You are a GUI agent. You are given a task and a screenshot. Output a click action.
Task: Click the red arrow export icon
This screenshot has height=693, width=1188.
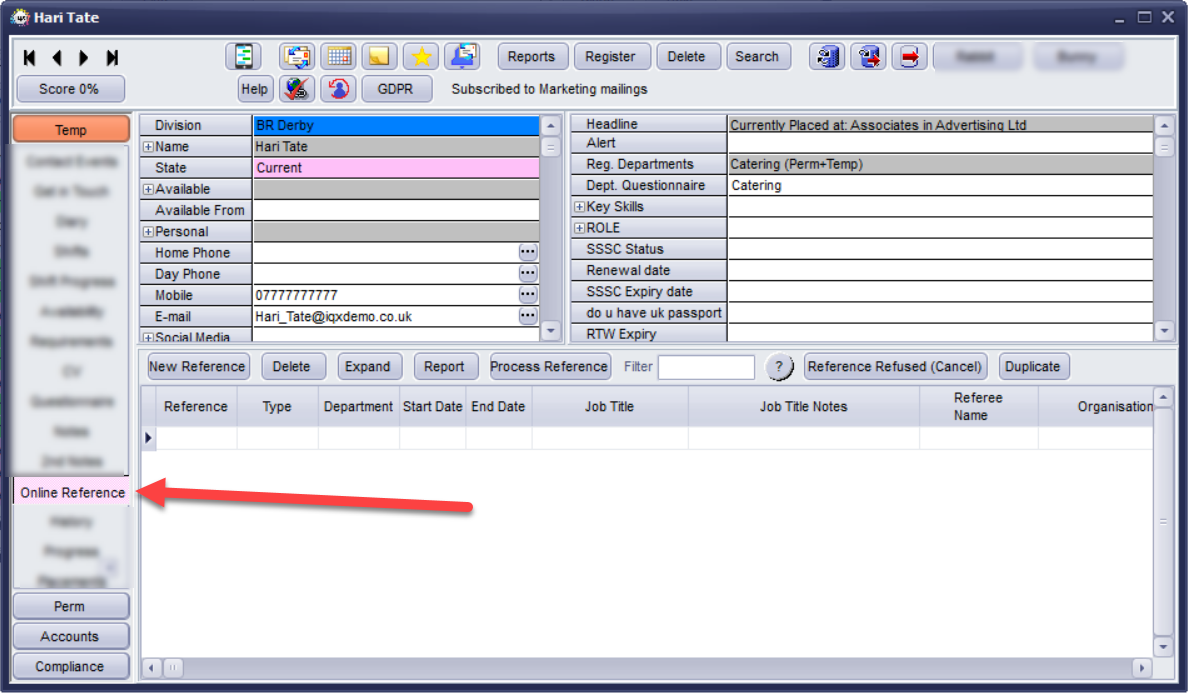pos(909,57)
